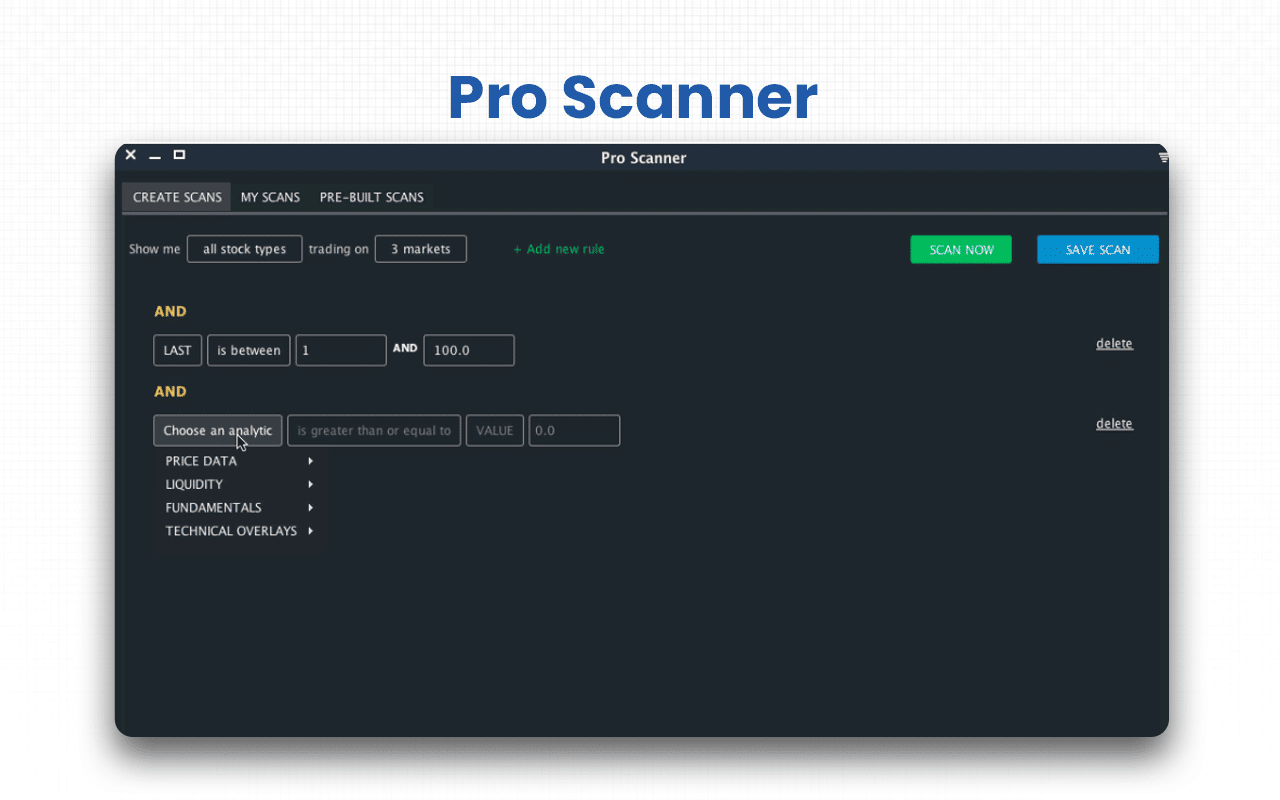Click the green plus icon to add rule

tap(518, 249)
